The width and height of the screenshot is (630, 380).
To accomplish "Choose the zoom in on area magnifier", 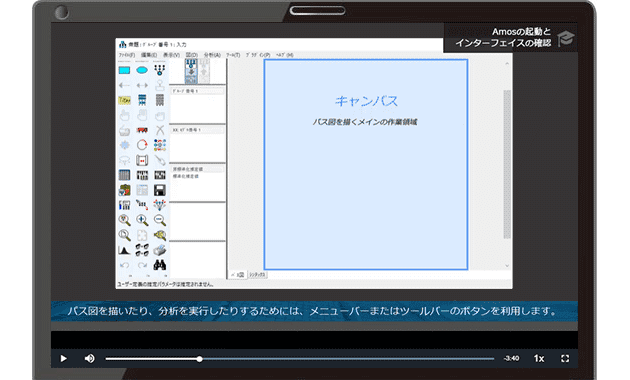I will coord(125,220).
